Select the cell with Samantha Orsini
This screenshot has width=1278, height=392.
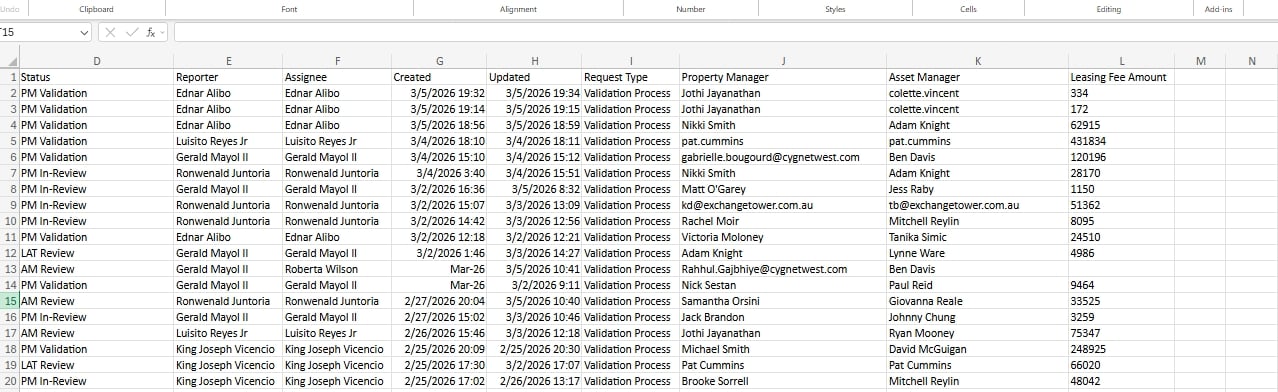tap(782, 301)
